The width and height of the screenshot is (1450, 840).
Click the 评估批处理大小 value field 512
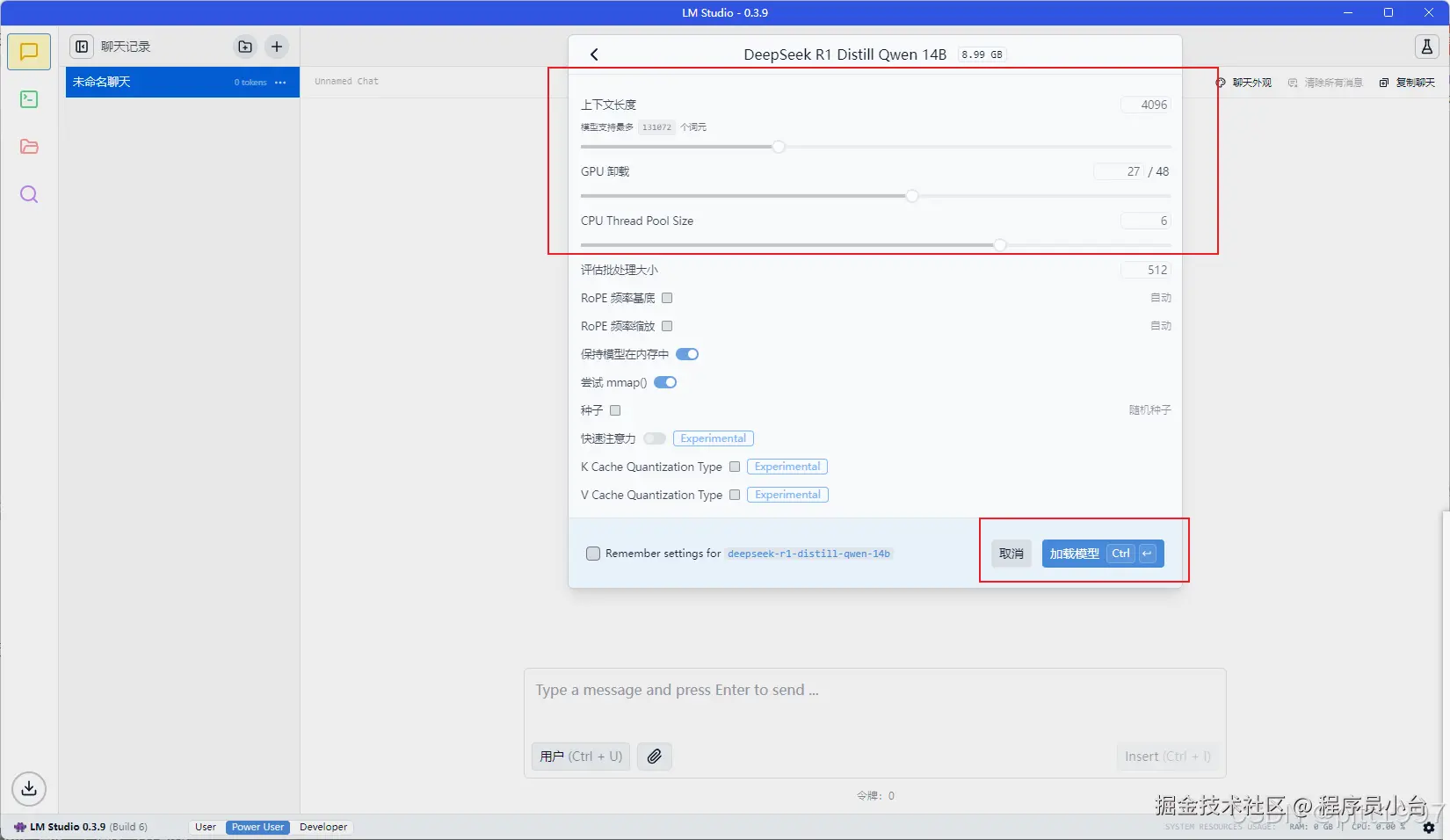tap(1146, 270)
